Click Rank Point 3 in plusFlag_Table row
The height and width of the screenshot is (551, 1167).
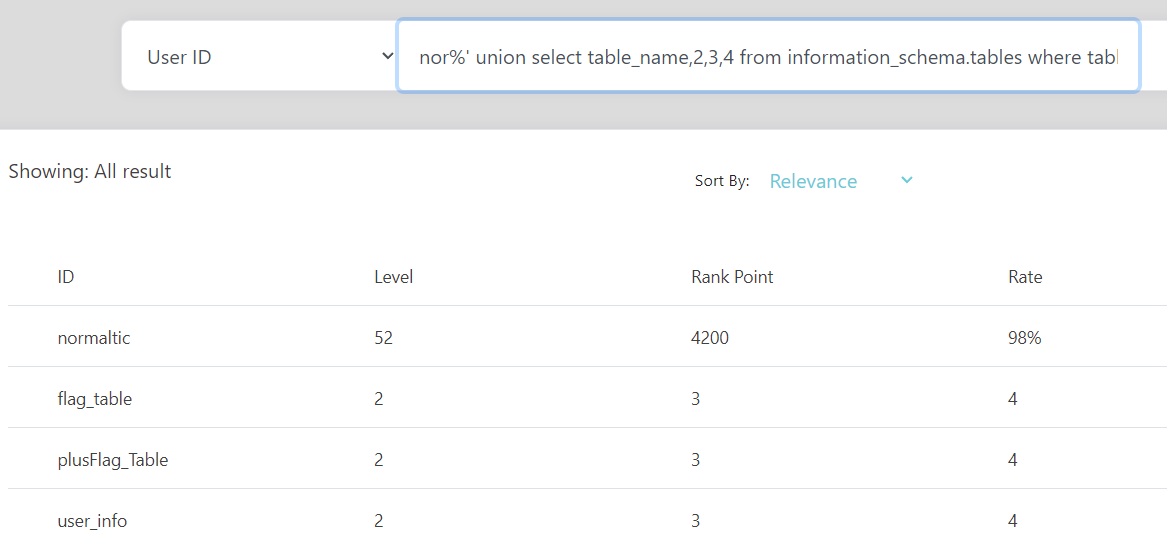tap(696, 460)
